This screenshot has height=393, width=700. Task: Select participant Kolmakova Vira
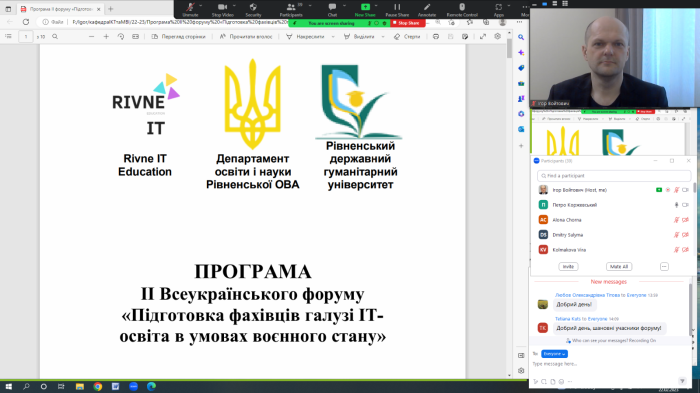[614, 250]
